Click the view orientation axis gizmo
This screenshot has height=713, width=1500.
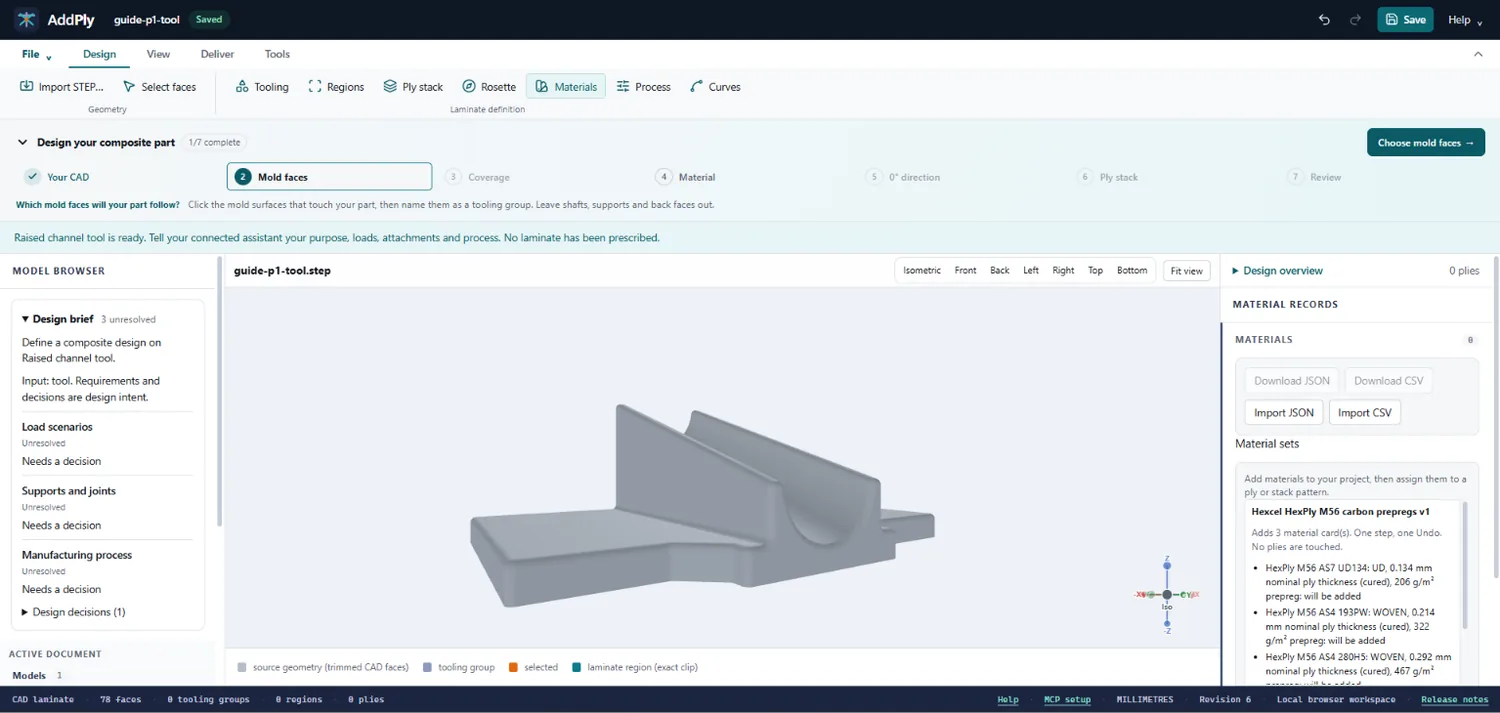point(1167,595)
